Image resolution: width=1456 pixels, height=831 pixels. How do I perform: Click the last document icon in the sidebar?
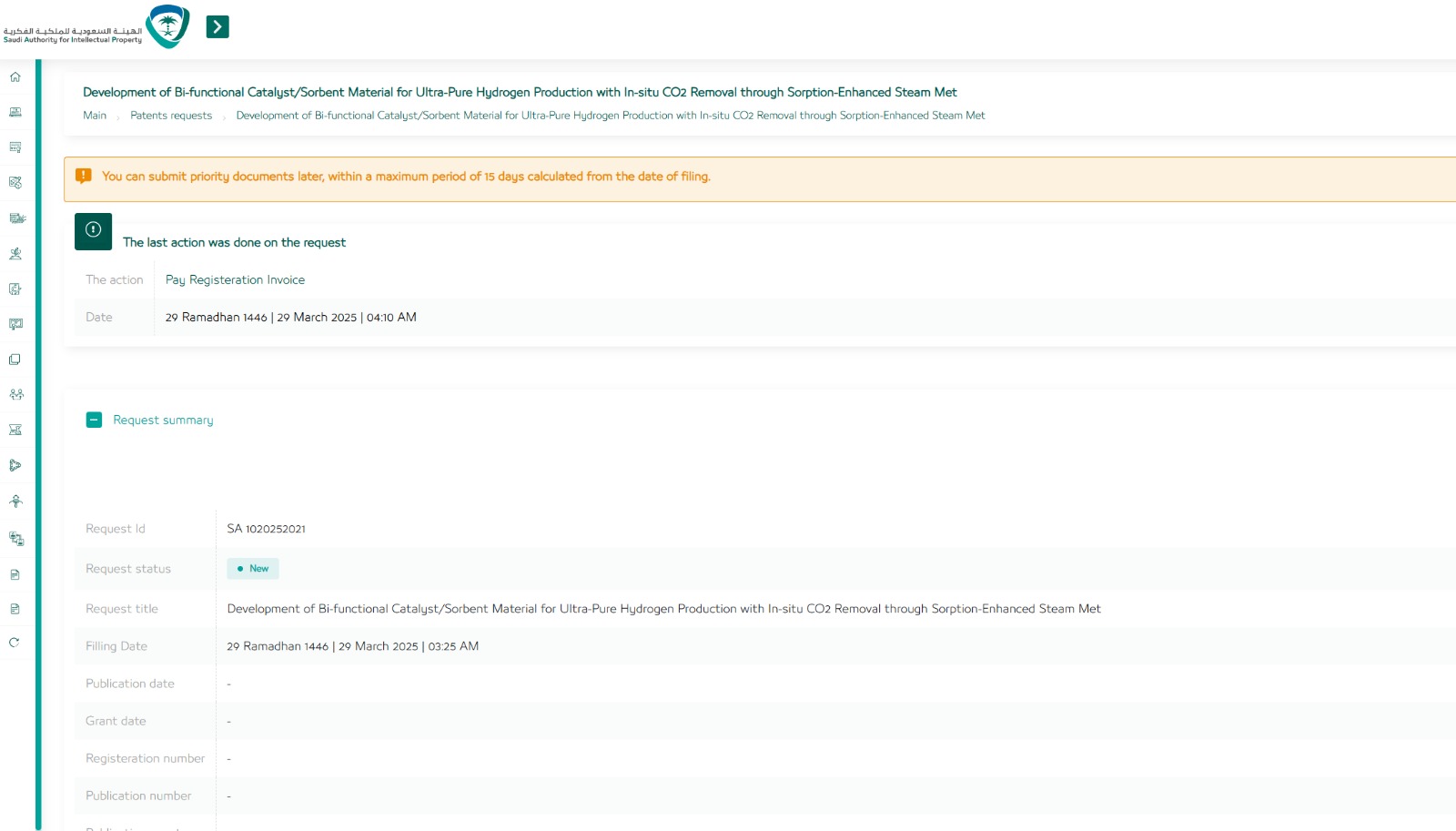click(15, 609)
